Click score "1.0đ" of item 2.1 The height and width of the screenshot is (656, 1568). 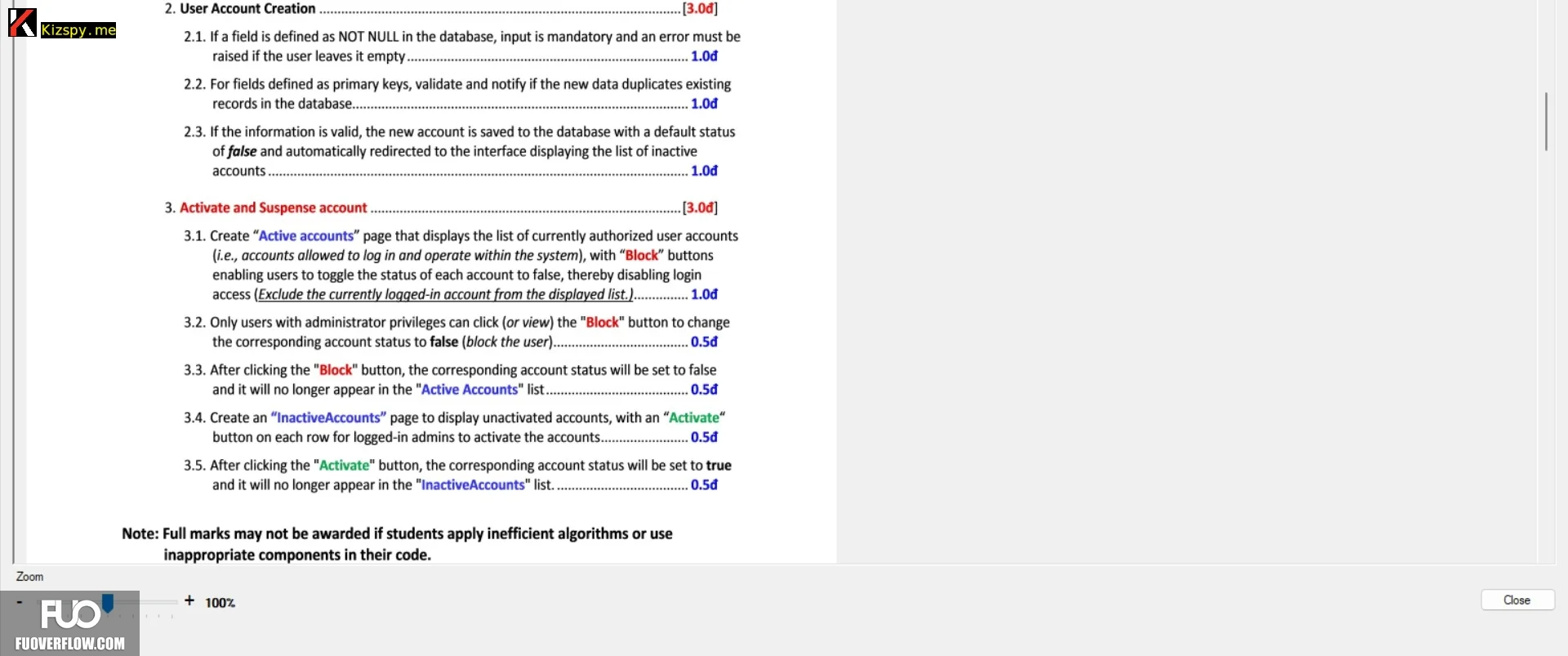click(x=704, y=56)
